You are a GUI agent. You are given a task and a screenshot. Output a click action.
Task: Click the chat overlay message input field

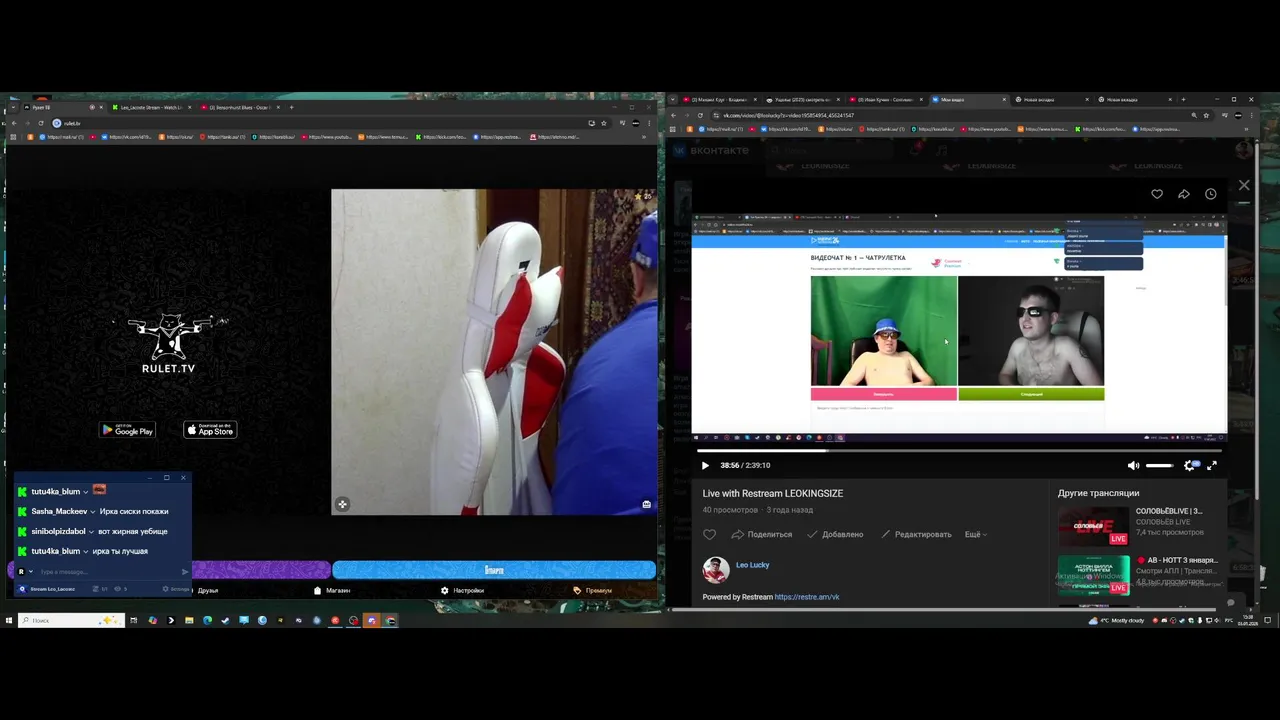point(108,572)
